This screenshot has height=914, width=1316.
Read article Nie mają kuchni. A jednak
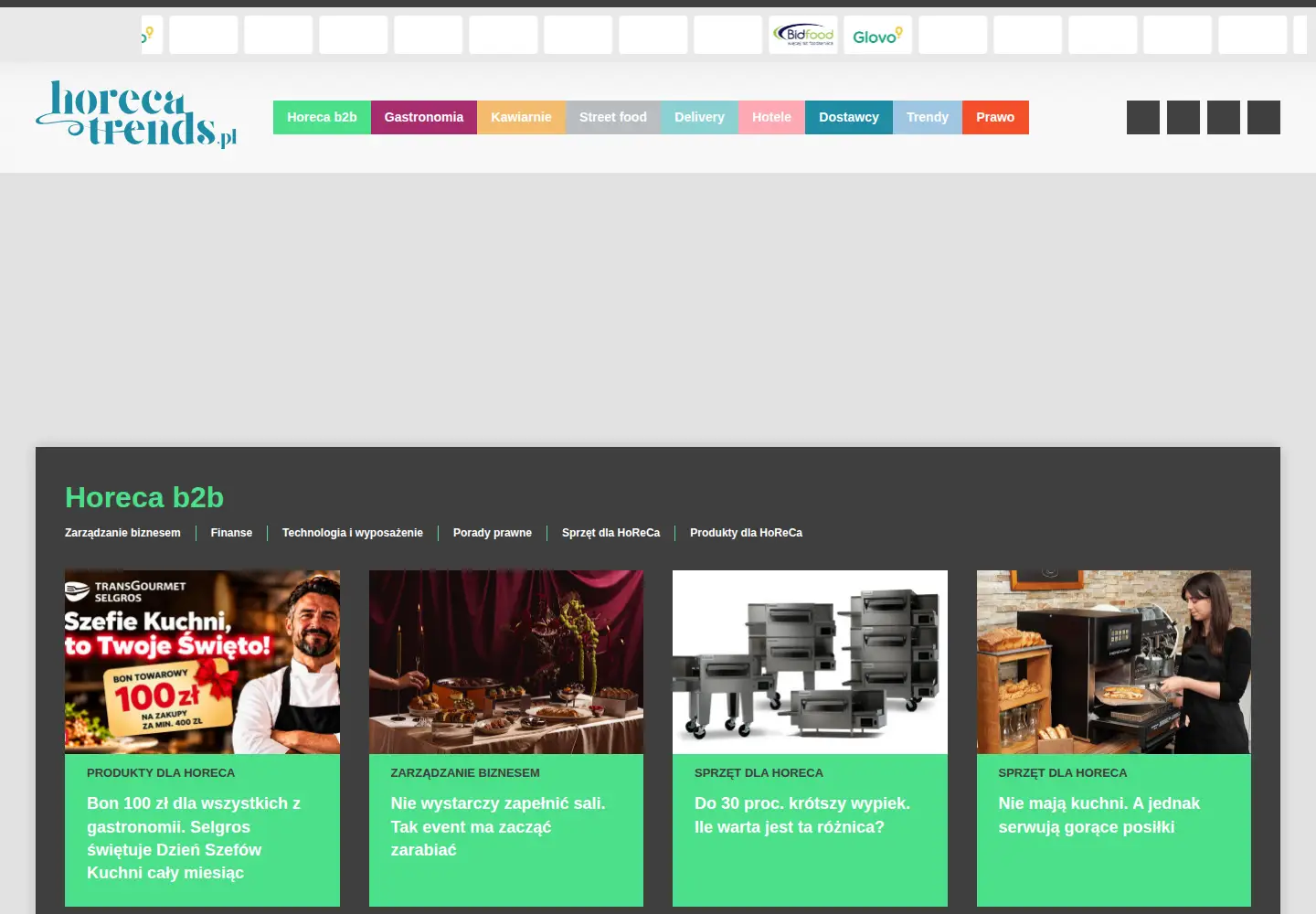[x=1099, y=815]
